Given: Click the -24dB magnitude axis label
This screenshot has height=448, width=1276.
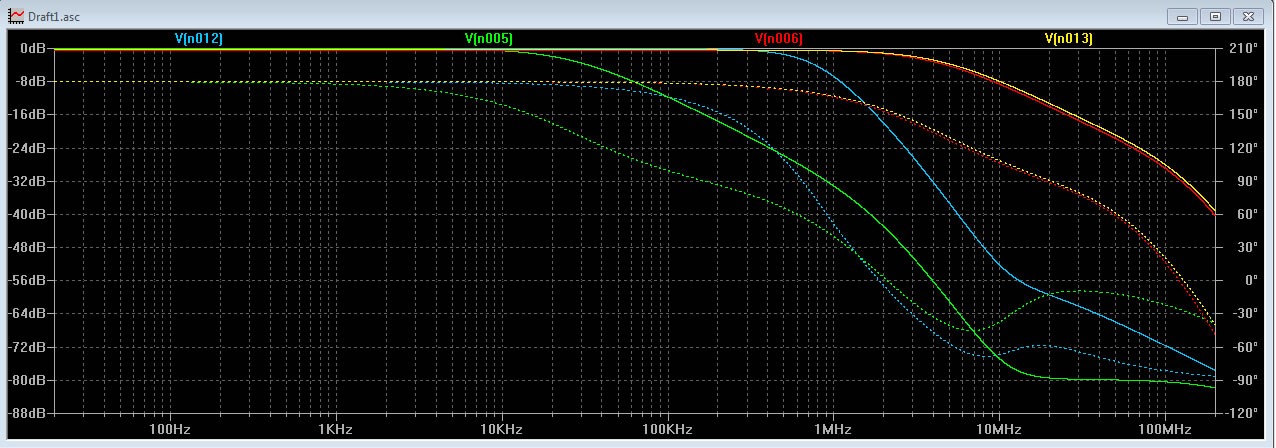Looking at the screenshot, I should [28, 148].
